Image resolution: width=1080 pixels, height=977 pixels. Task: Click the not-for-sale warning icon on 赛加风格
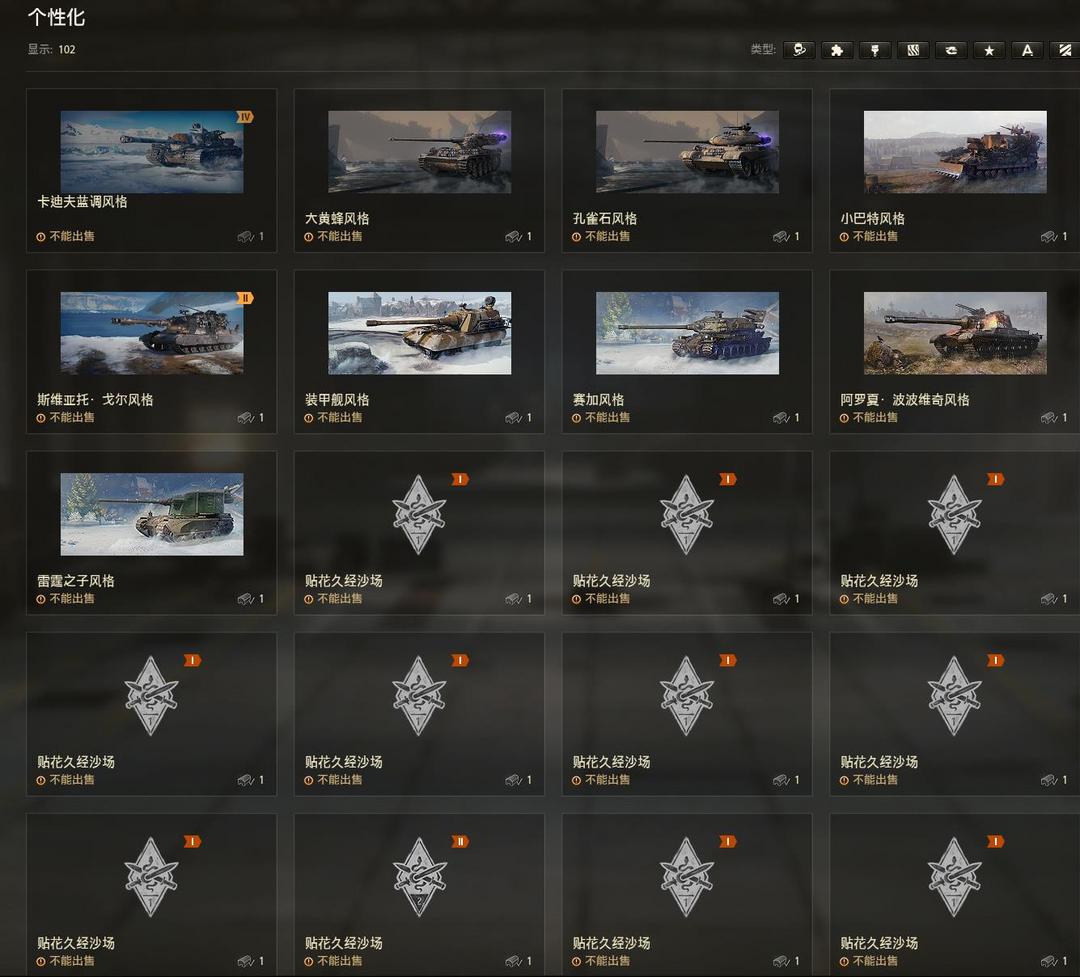coord(577,418)
